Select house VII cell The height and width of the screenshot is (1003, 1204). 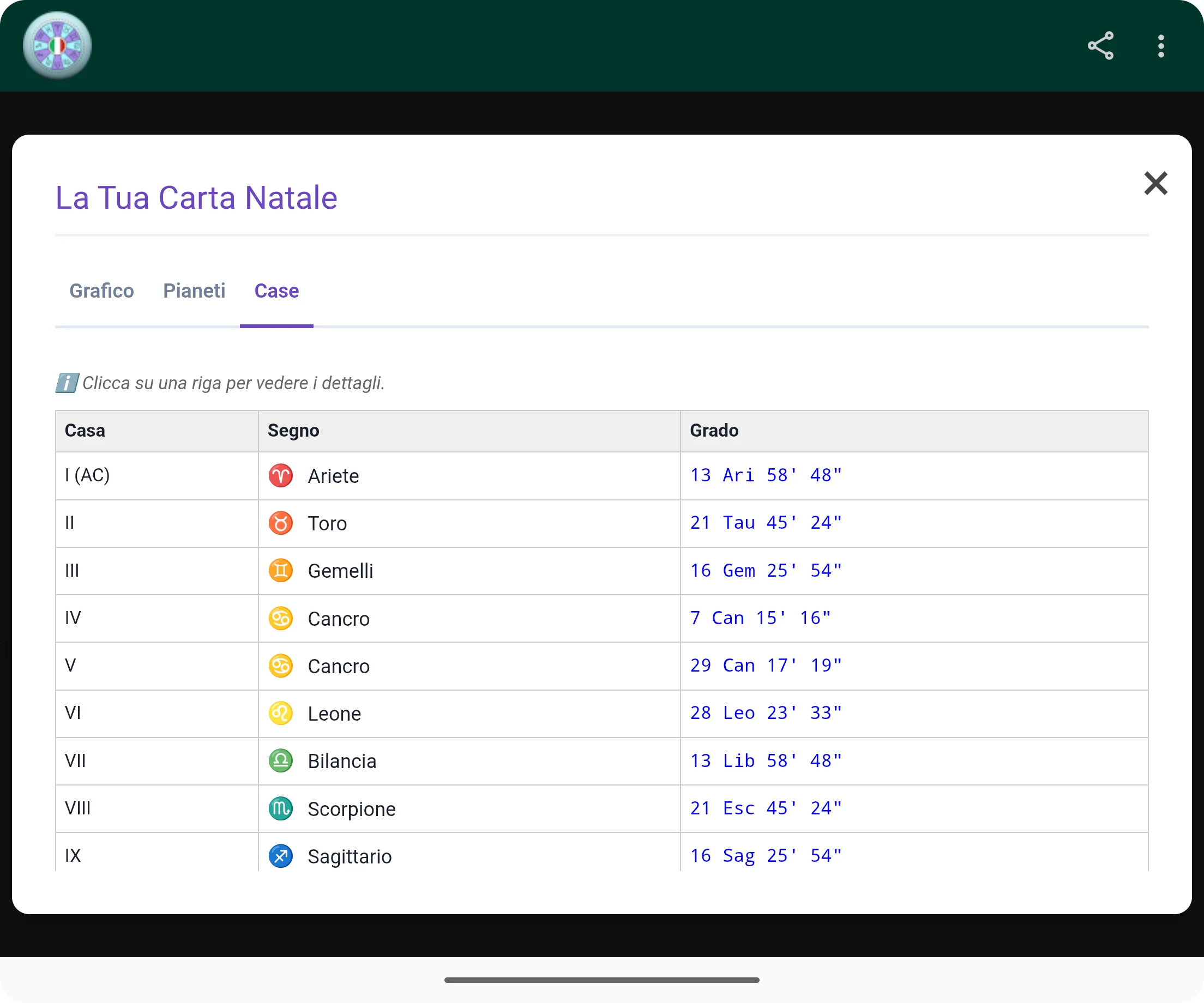pos(157,761)
